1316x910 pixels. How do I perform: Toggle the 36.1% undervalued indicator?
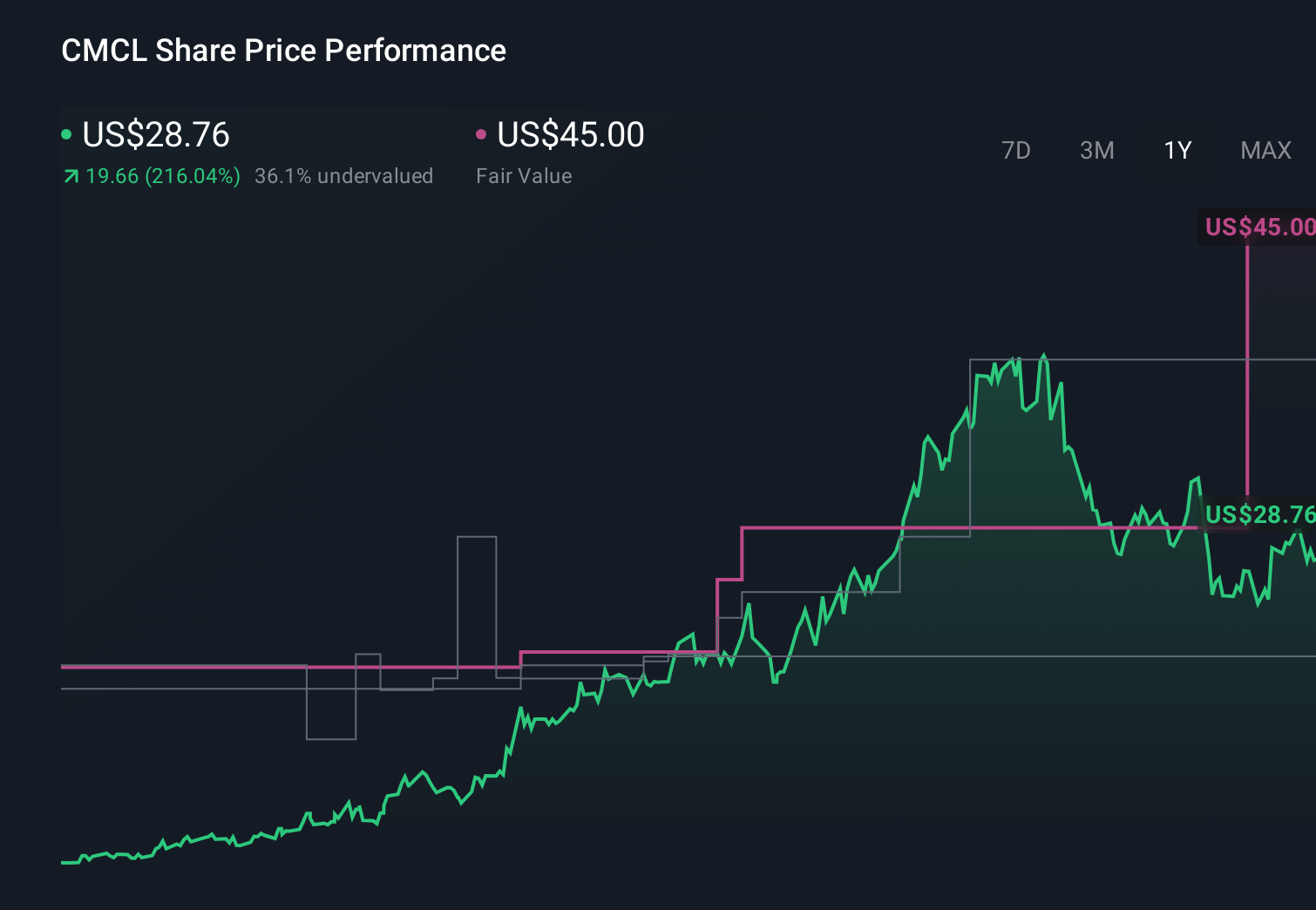pos(343,175)
